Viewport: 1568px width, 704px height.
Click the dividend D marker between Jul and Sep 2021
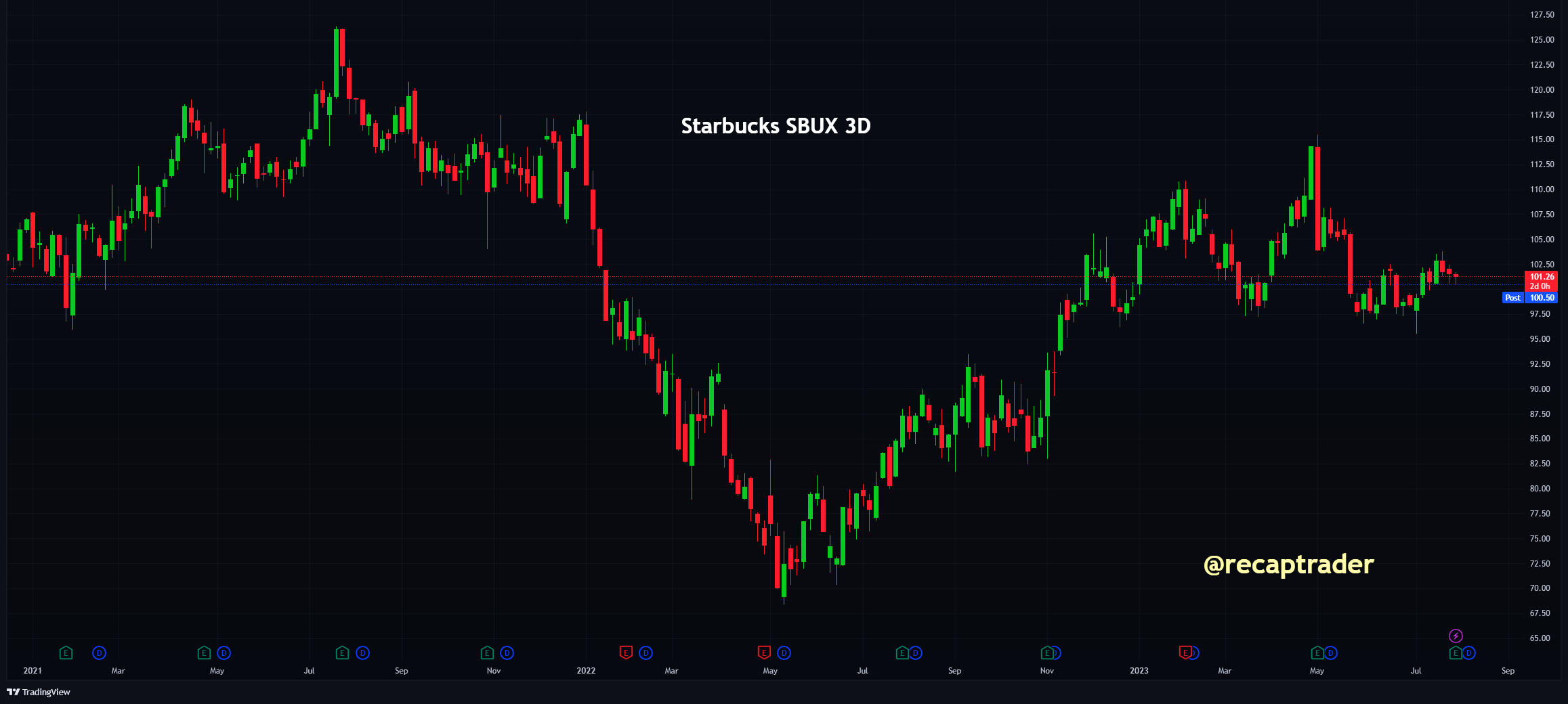362,653
